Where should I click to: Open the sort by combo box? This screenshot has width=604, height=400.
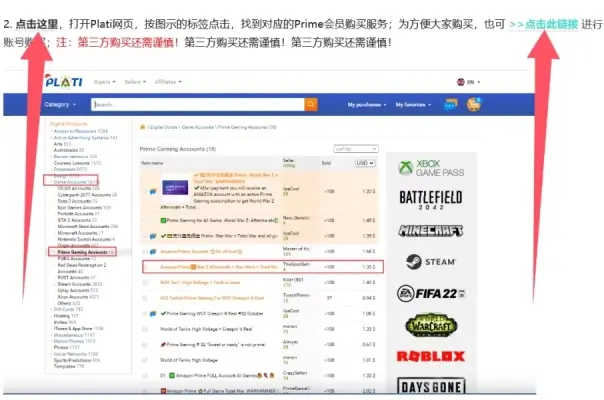[x=356, y=149]
